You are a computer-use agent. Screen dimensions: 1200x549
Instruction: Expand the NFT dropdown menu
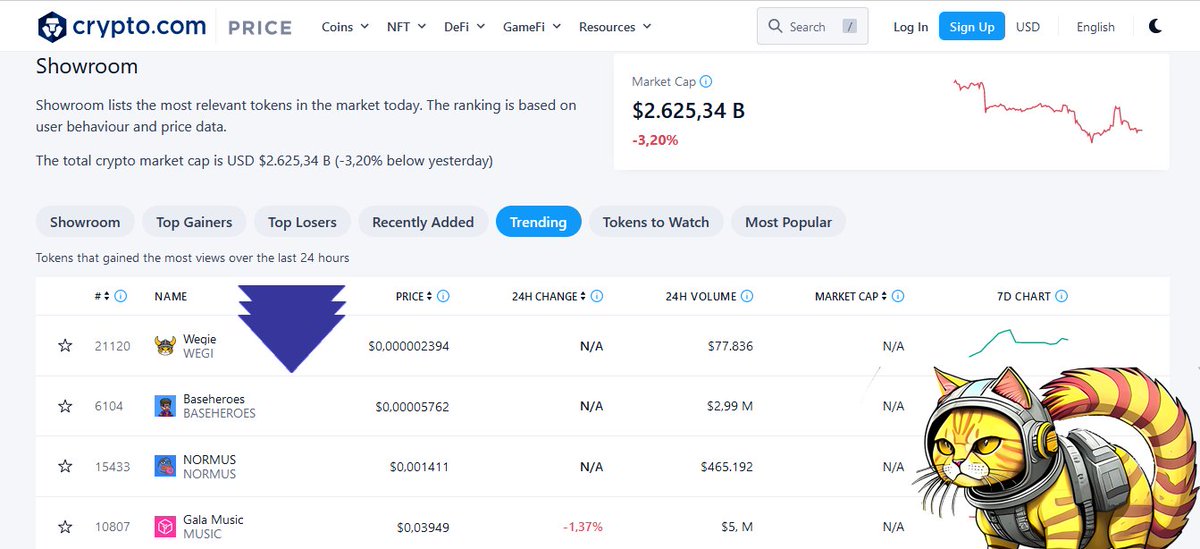click(407, 27)
